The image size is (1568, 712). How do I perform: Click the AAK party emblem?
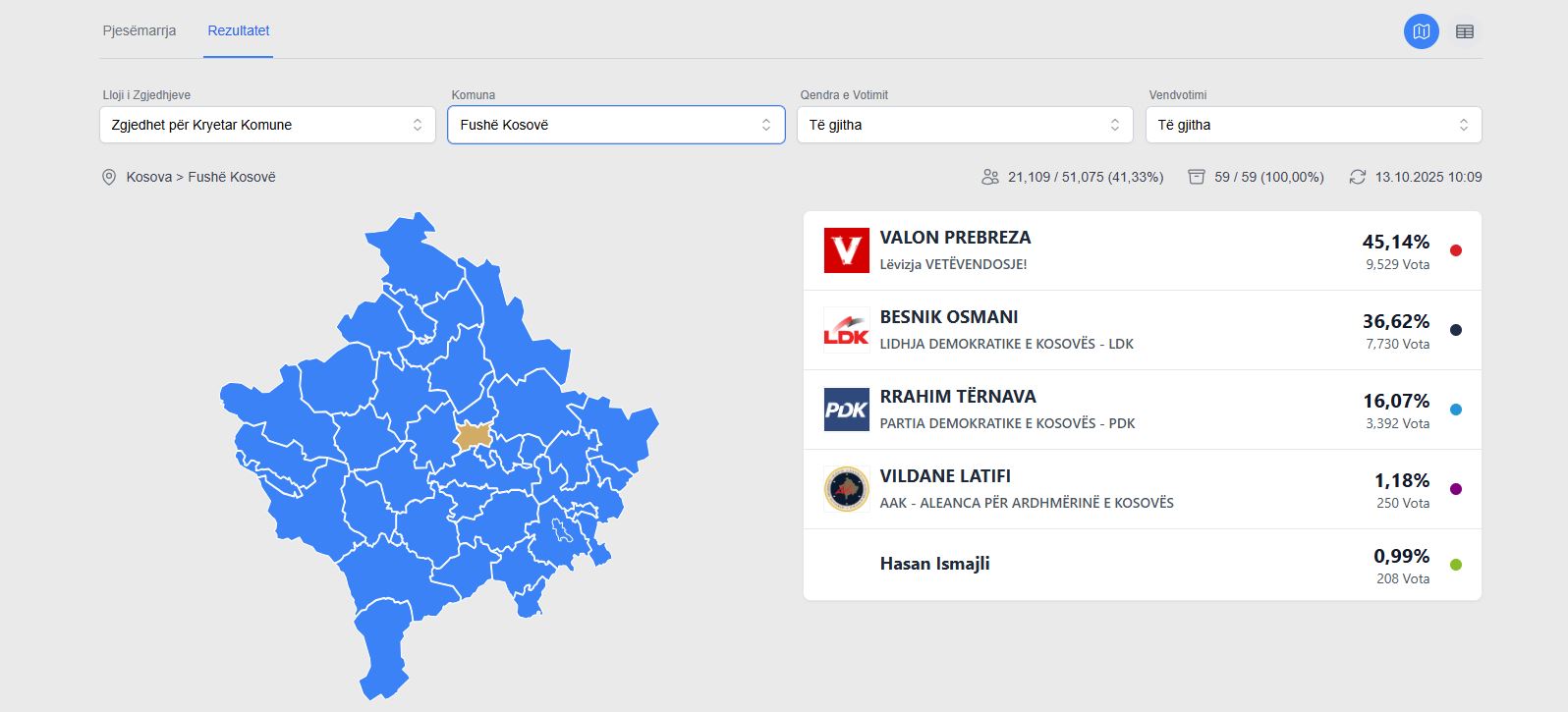point(846,489)
